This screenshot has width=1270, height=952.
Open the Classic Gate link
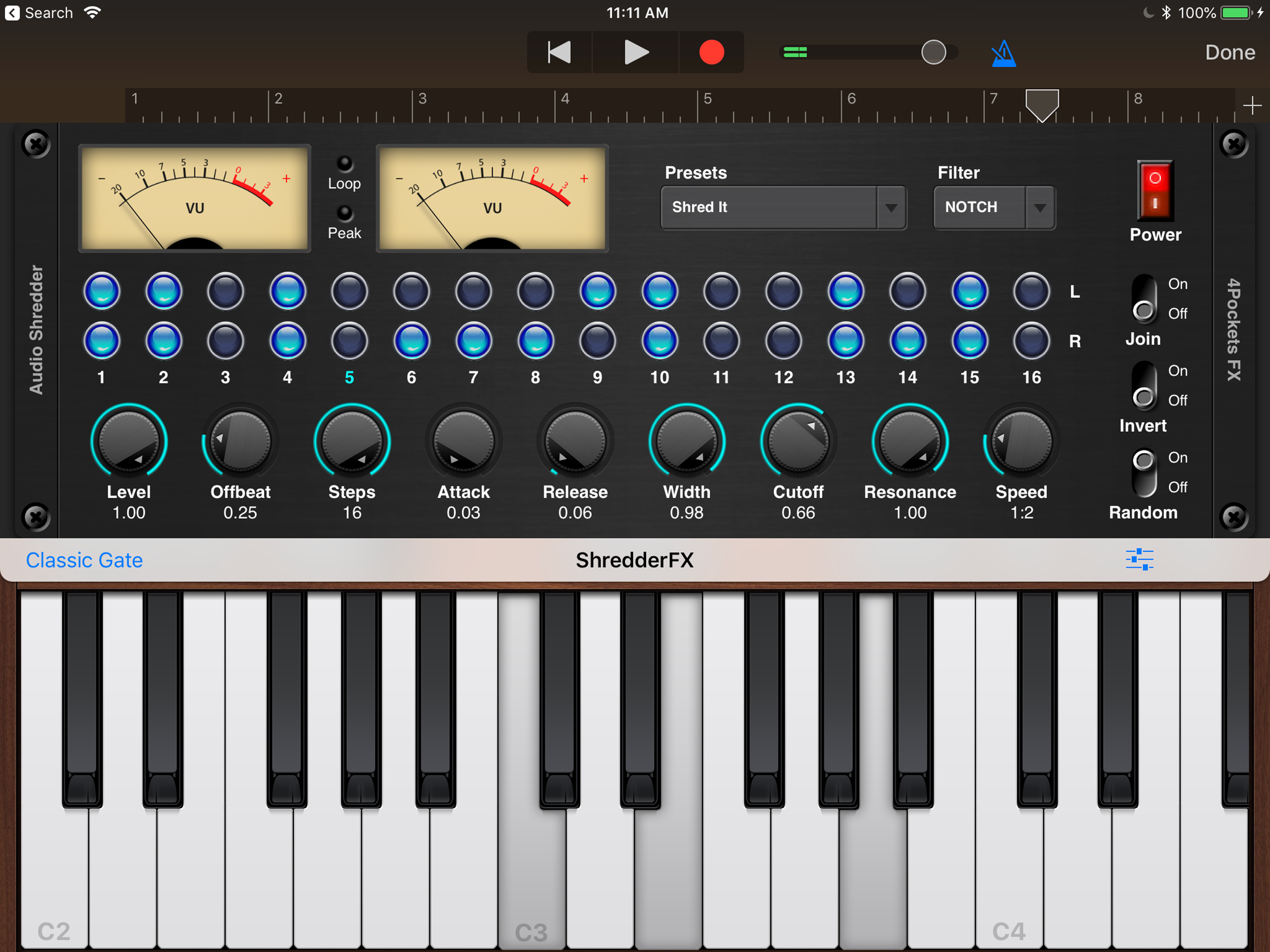pos(85,560)
